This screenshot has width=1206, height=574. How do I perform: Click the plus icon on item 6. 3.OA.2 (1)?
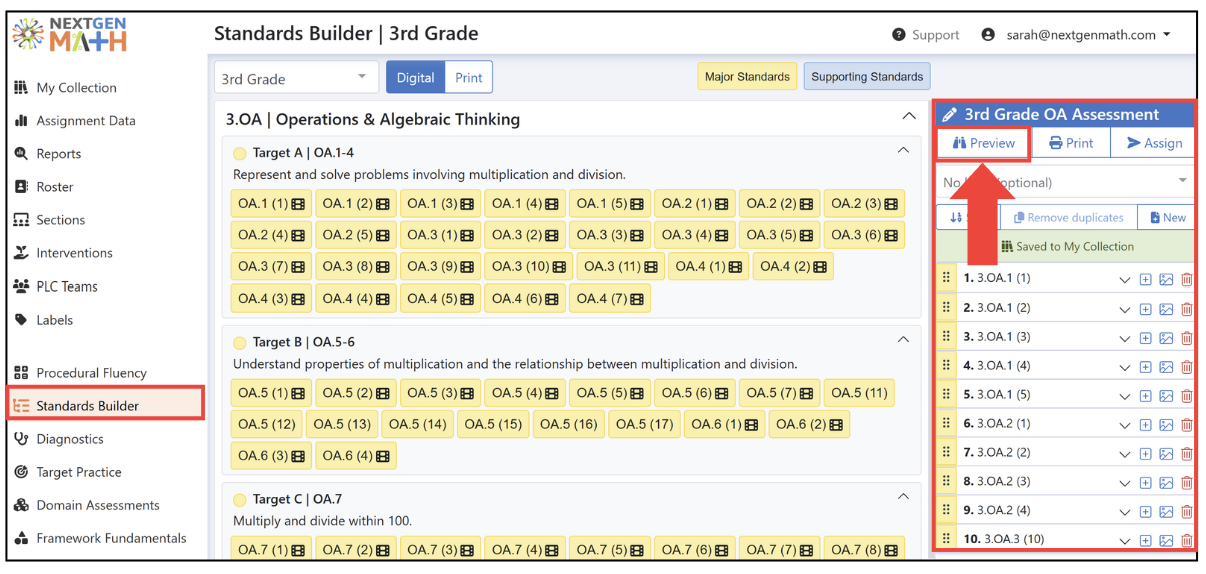[1146, 425]
